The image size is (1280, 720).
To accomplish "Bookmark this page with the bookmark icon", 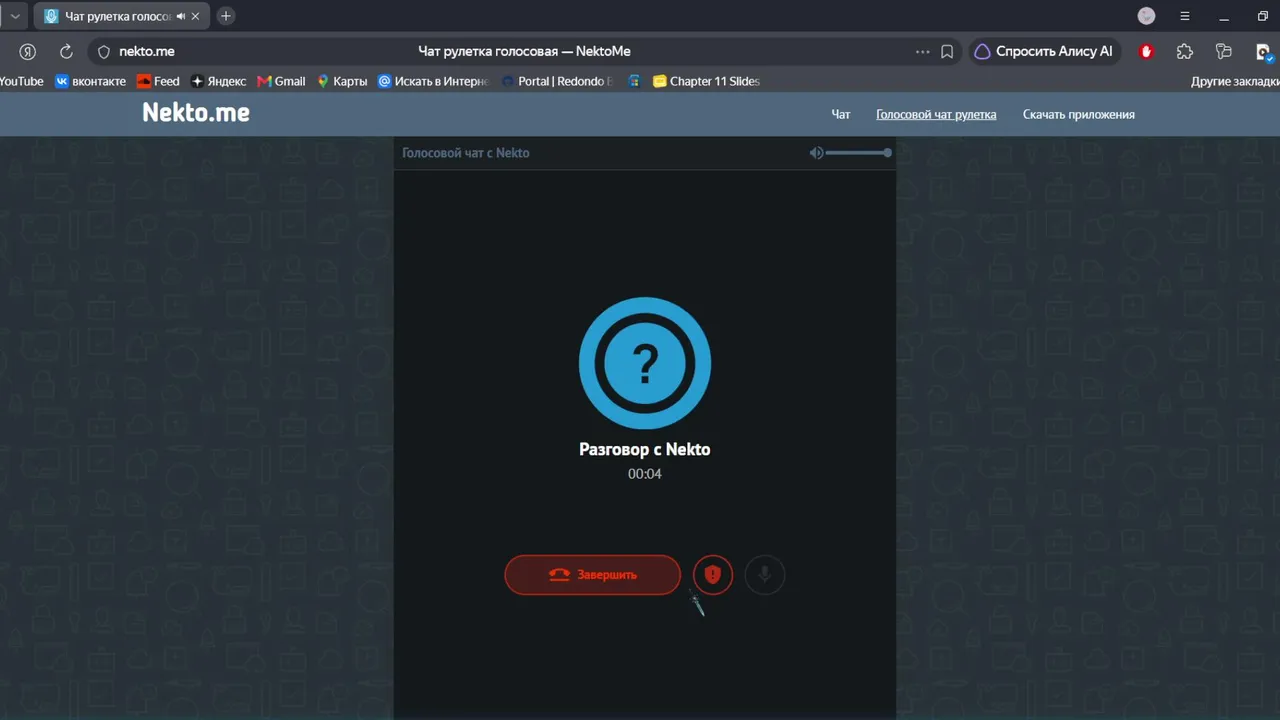I will pyautogui.click(x=947, y=51).
